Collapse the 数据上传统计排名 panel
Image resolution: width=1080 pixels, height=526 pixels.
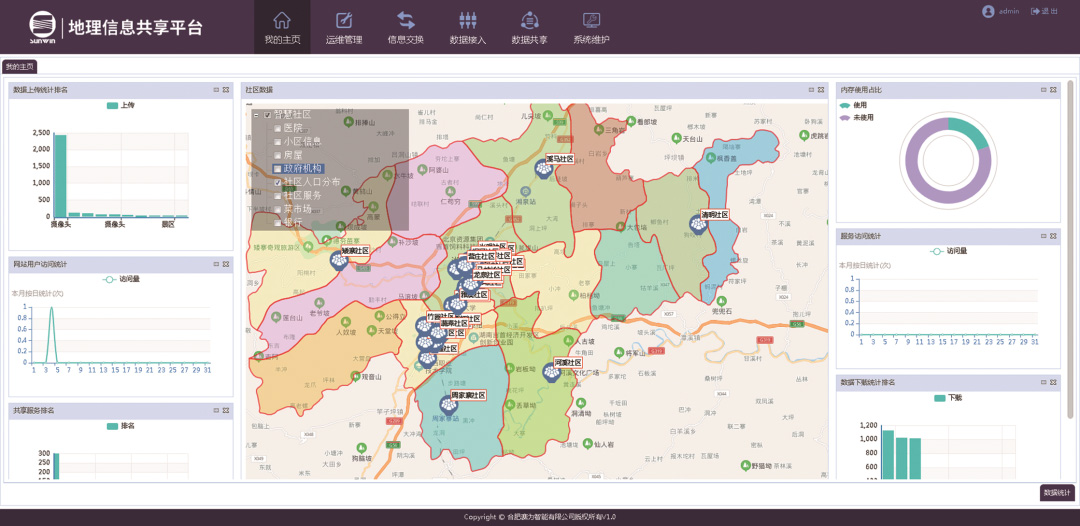[215, 90]
